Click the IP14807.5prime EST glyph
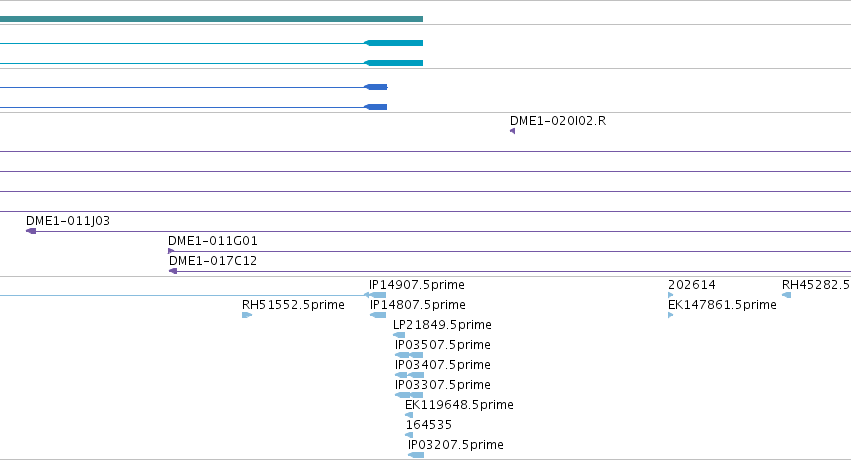Screen dimensions: 851x460 [378, 315]
